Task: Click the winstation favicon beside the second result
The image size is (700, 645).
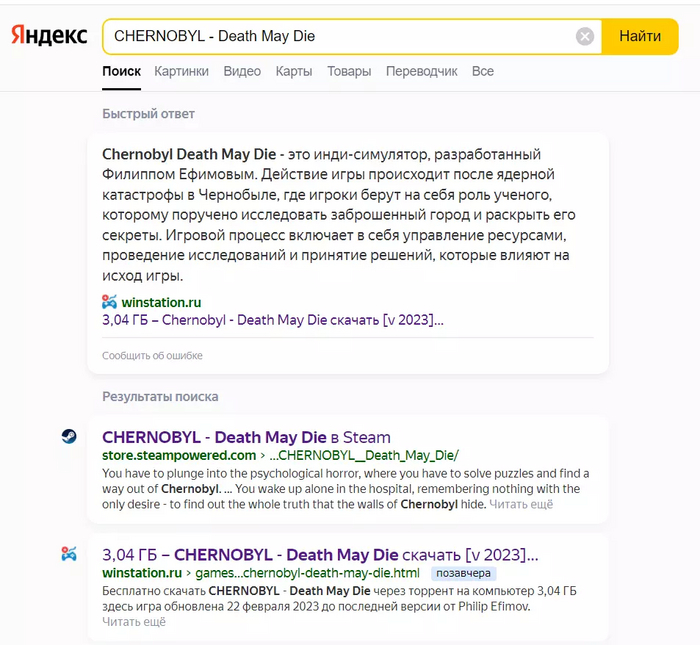Action: click(69, 554)
